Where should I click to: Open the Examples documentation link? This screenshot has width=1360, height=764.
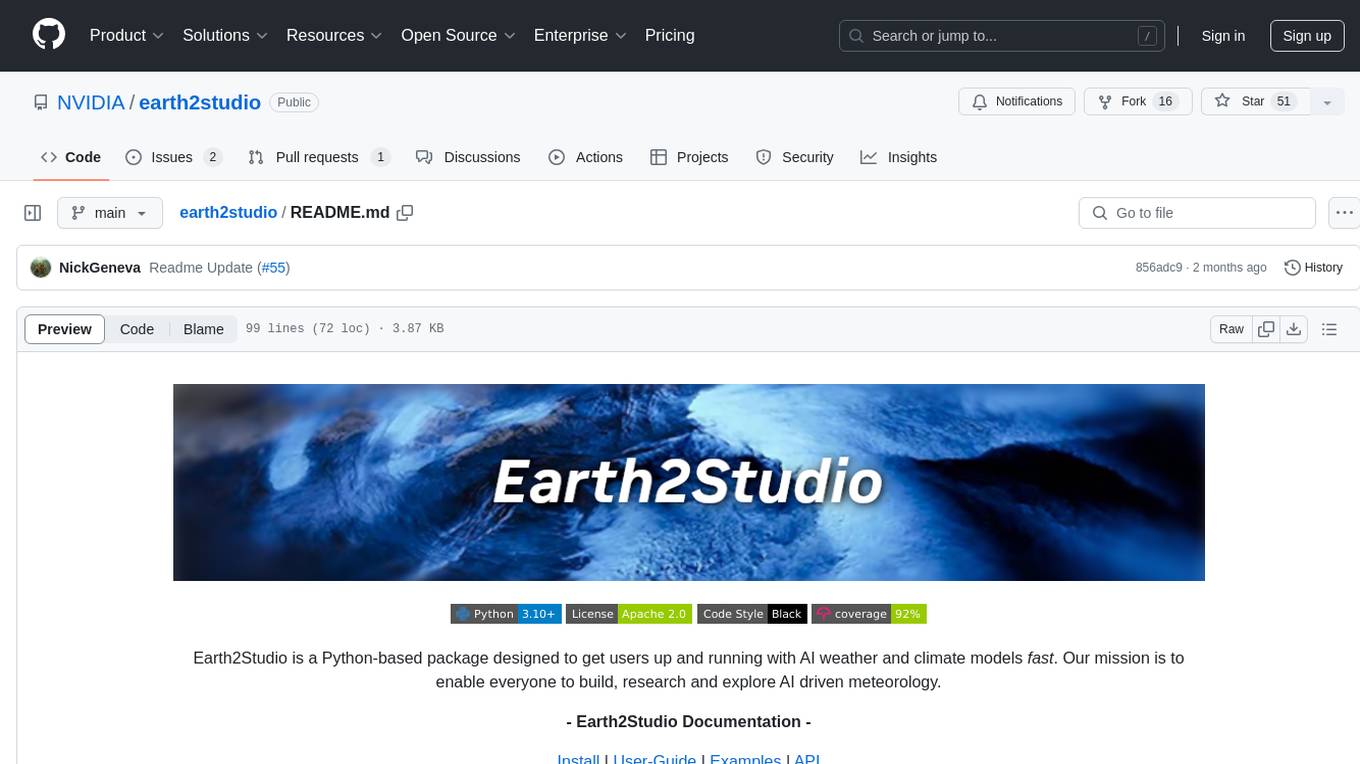745,760
